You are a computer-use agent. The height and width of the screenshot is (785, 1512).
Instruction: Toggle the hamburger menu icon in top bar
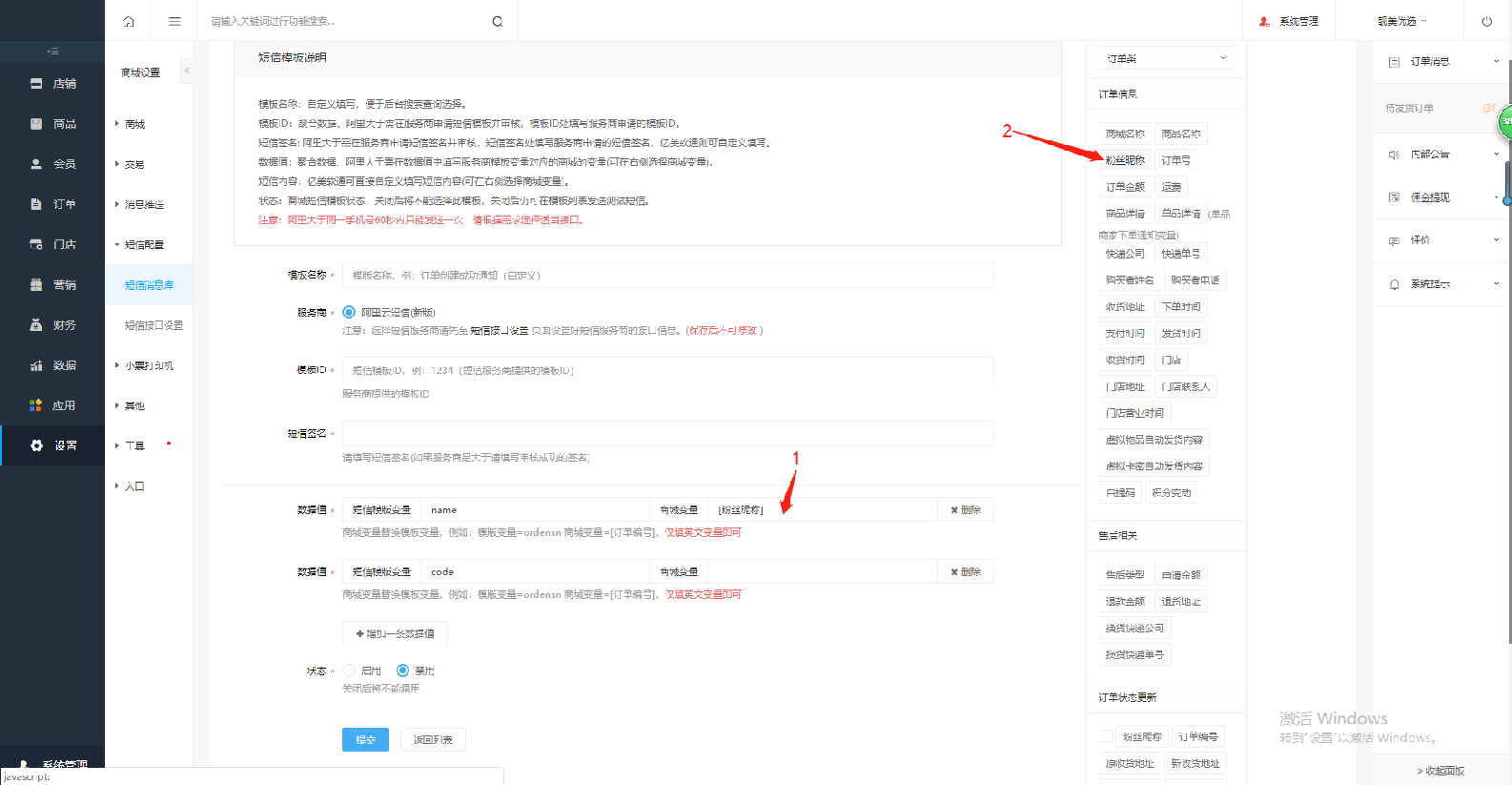click(174, 21)
